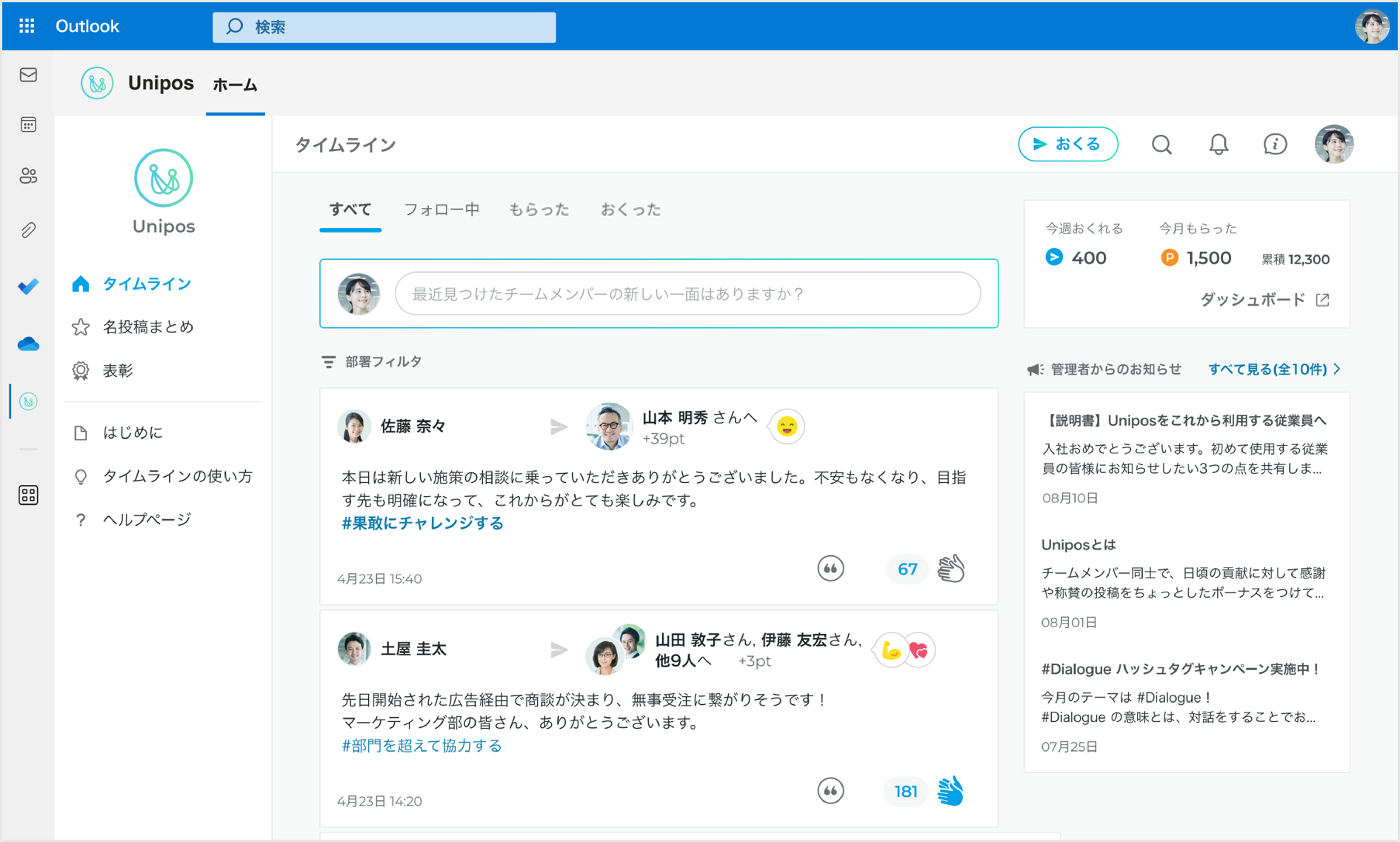Viewport: 1400px width, 842px height.
Task: Open OneDrive cloud icon
Action: pos(28,344)
